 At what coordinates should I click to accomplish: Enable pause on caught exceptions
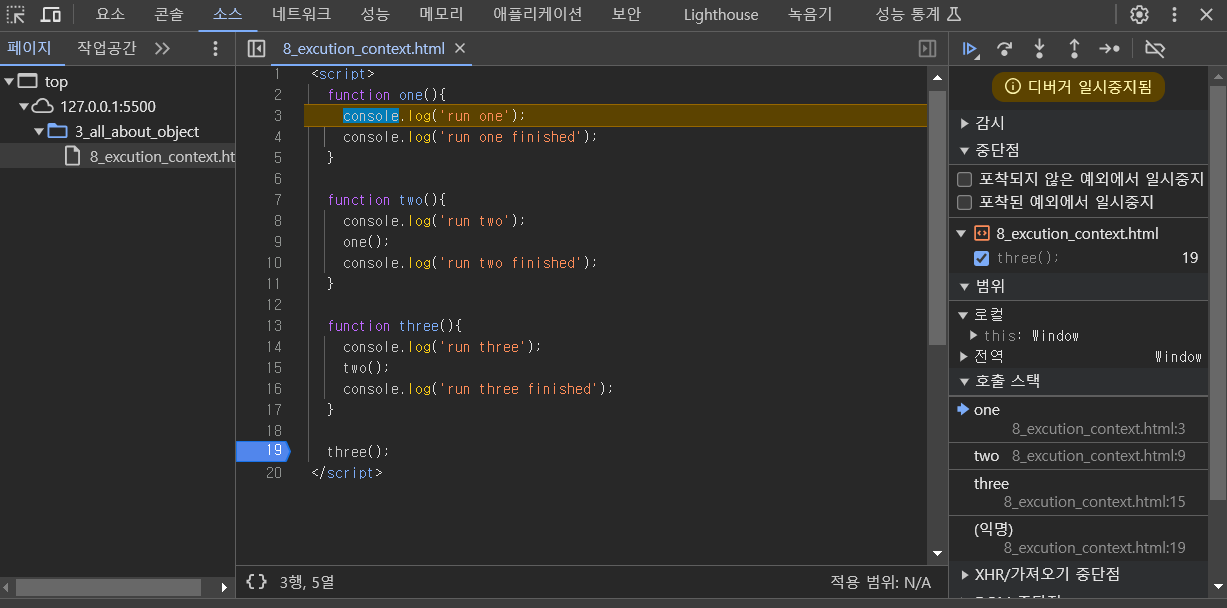pyautogui.click(x=965, y=201)
